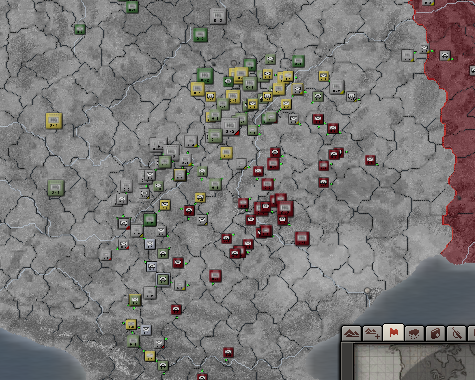This screenshot has height=380, width=475.
Task: Select the red counter at the very bottom of the map
Action: click(x=202, y=377)
